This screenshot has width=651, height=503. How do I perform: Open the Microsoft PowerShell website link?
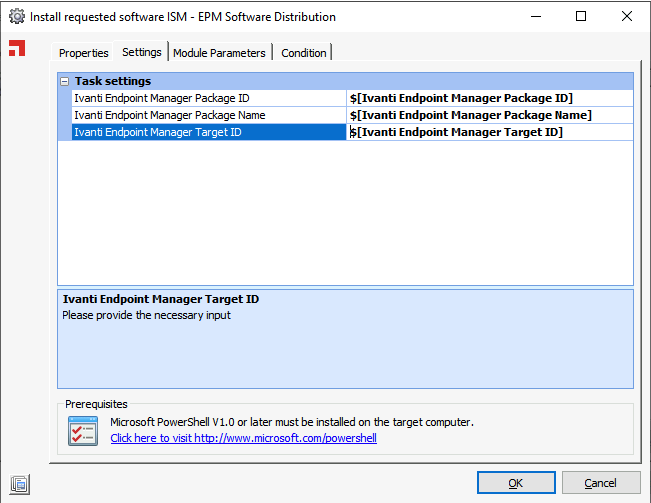[243, 438]
